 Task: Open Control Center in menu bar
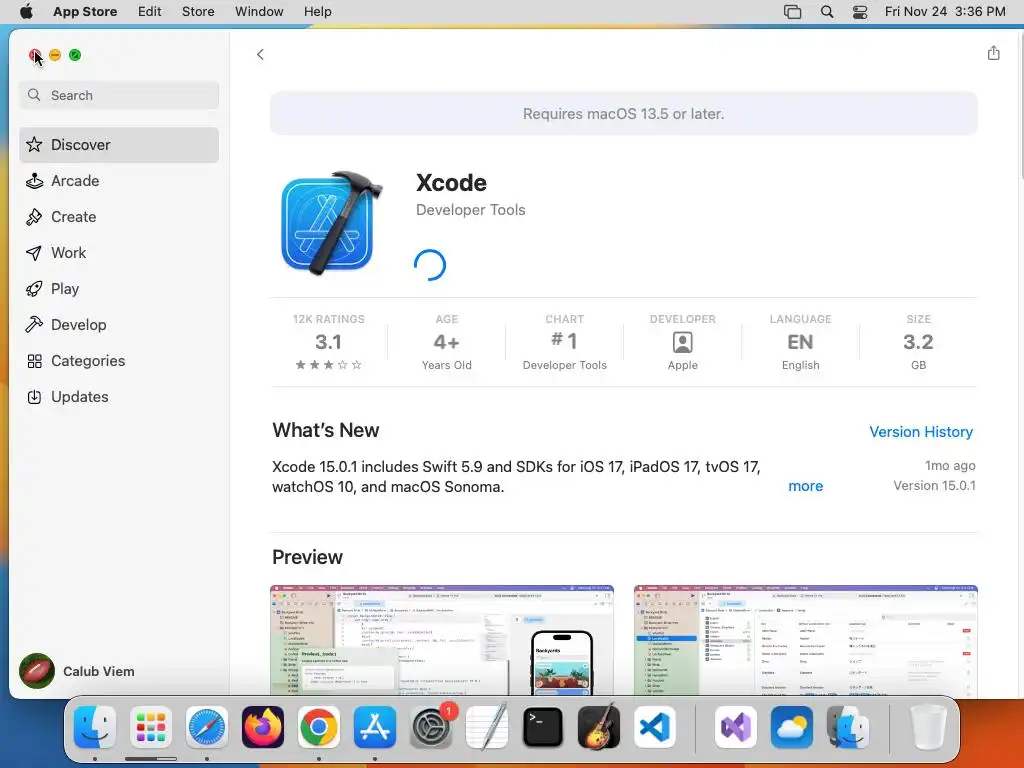860,12
